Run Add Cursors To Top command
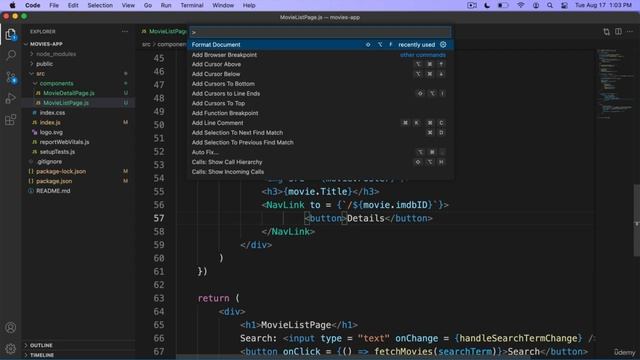 [320, 103]
